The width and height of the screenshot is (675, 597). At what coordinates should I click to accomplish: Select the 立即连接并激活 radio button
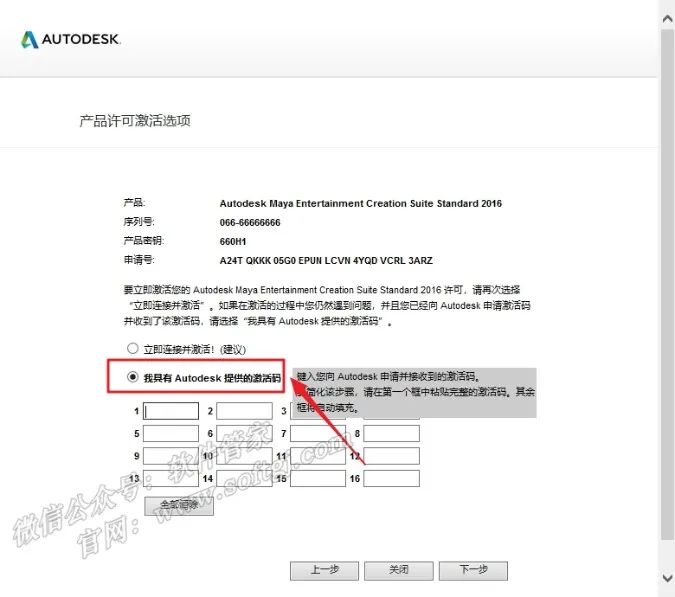pos(133,348)
